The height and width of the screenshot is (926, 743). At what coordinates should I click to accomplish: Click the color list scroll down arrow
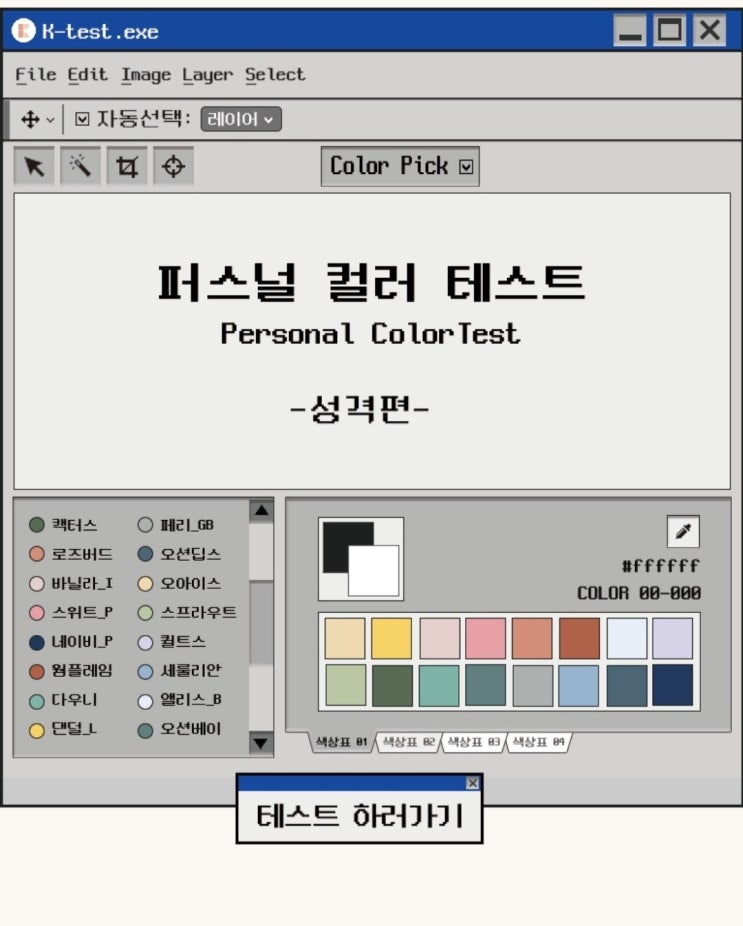tap(261, 743)
